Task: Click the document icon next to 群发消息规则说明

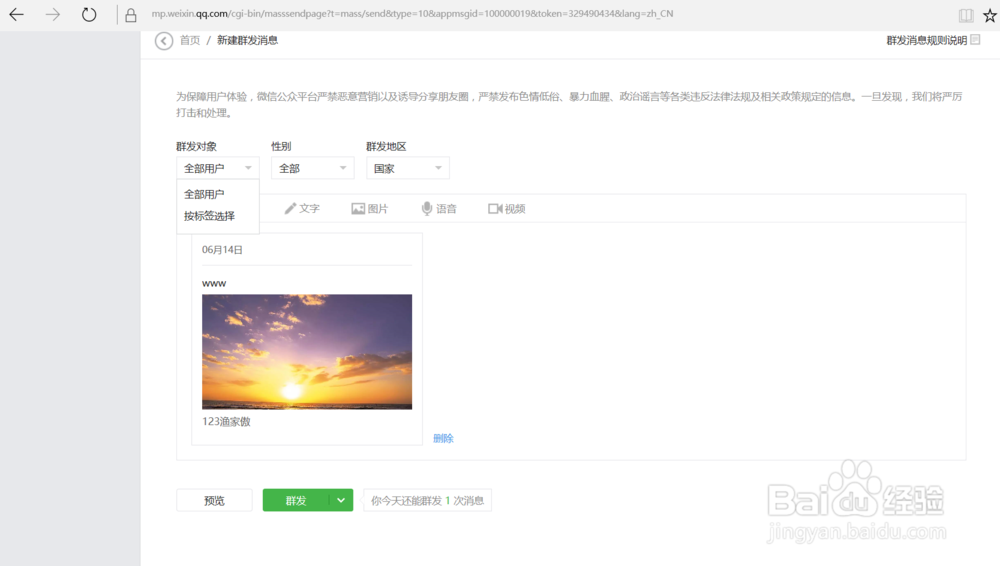Action: [x=975, y=40]
